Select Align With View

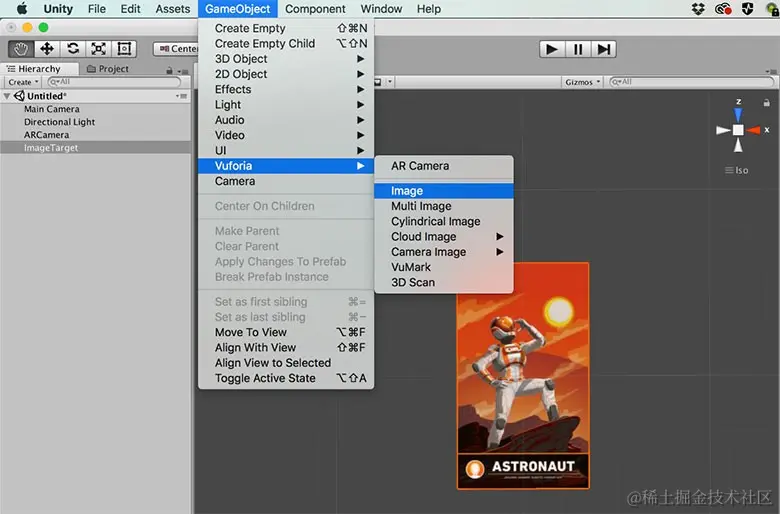tap(286, 347)
